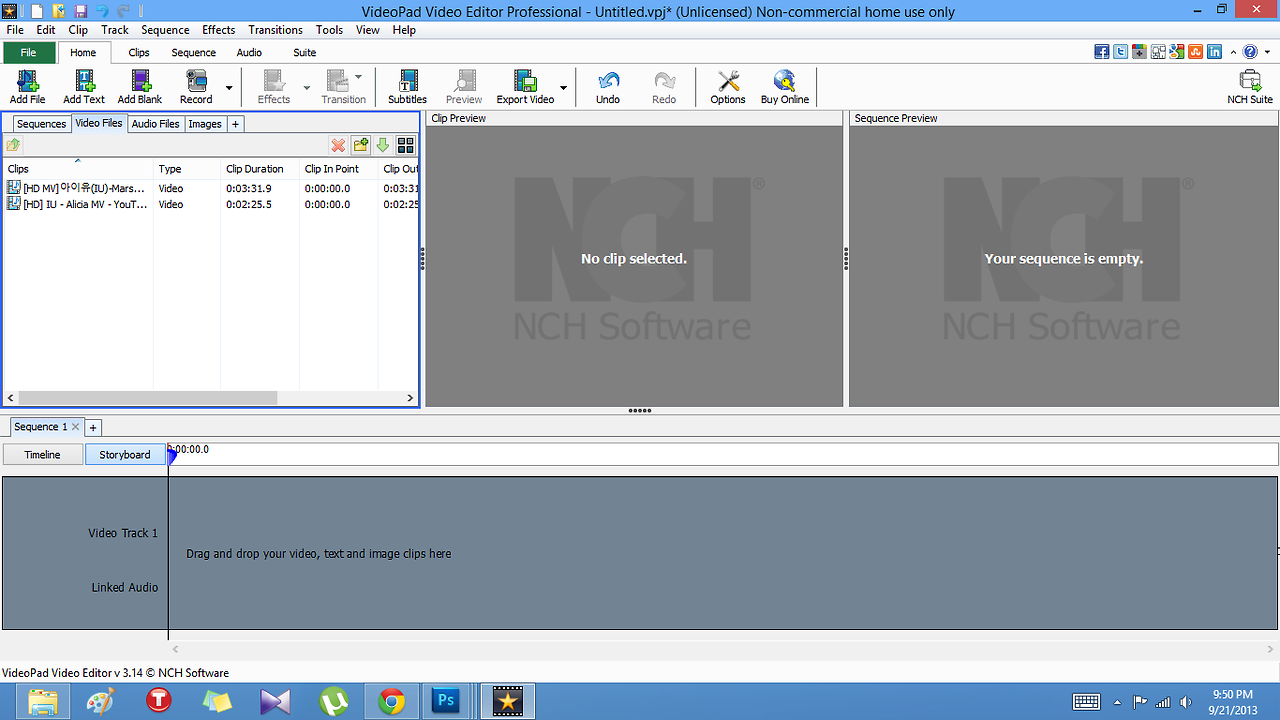Open the View menu
Screen dimensions: 1280x720
click(368, 30)
